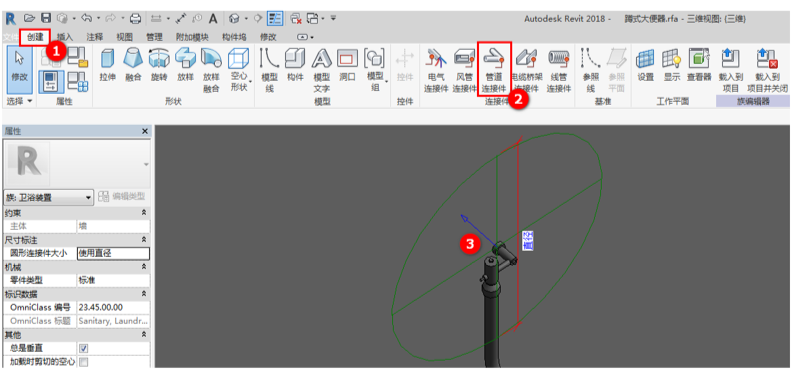796x380 pixels.
Task: Draw a 参照线 reference line
Action: 590,70
